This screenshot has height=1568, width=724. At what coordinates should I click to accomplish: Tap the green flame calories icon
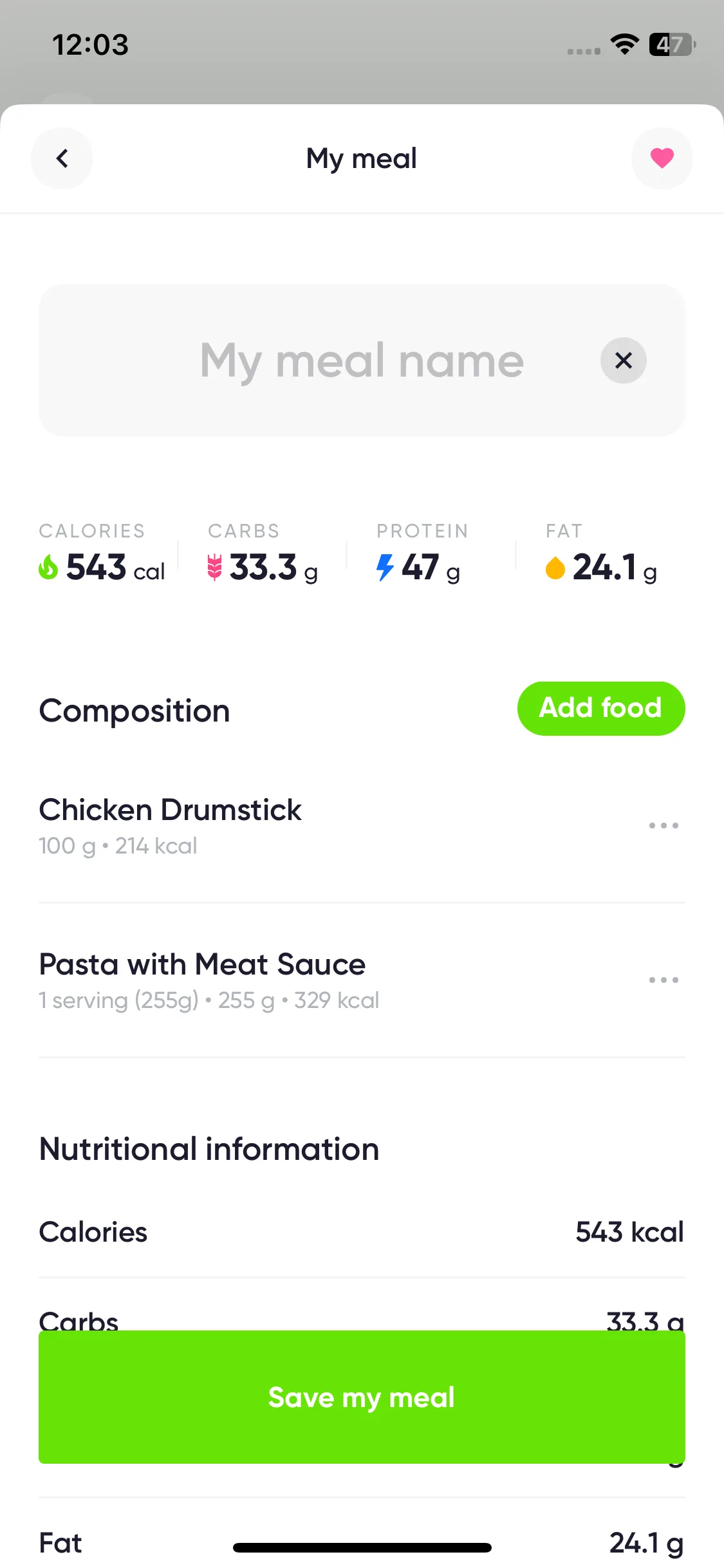click(48, 568)
